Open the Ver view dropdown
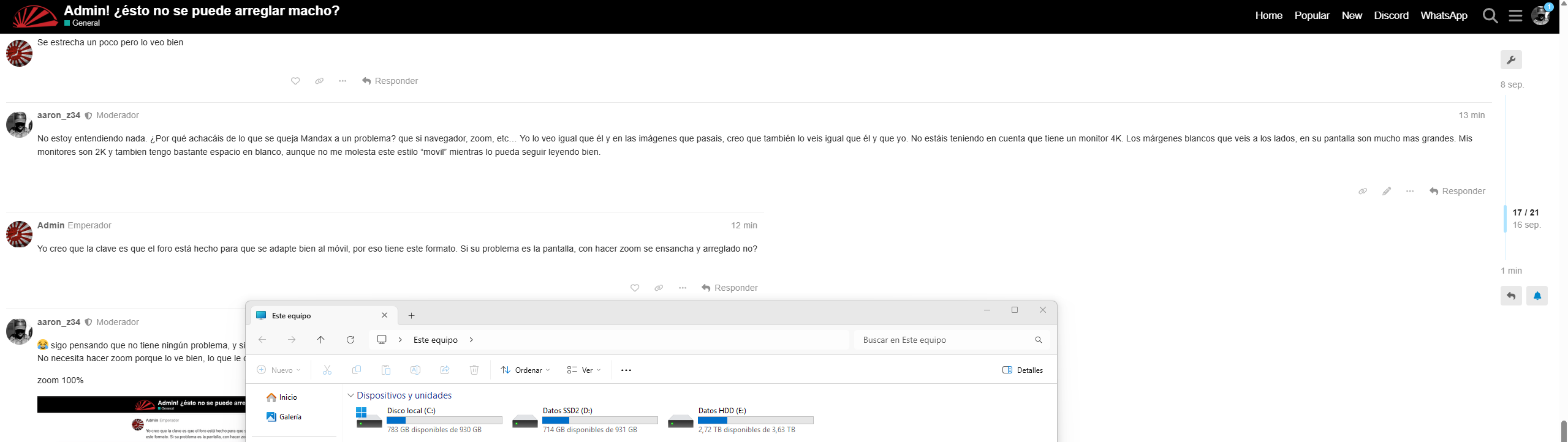 (583, 370)
